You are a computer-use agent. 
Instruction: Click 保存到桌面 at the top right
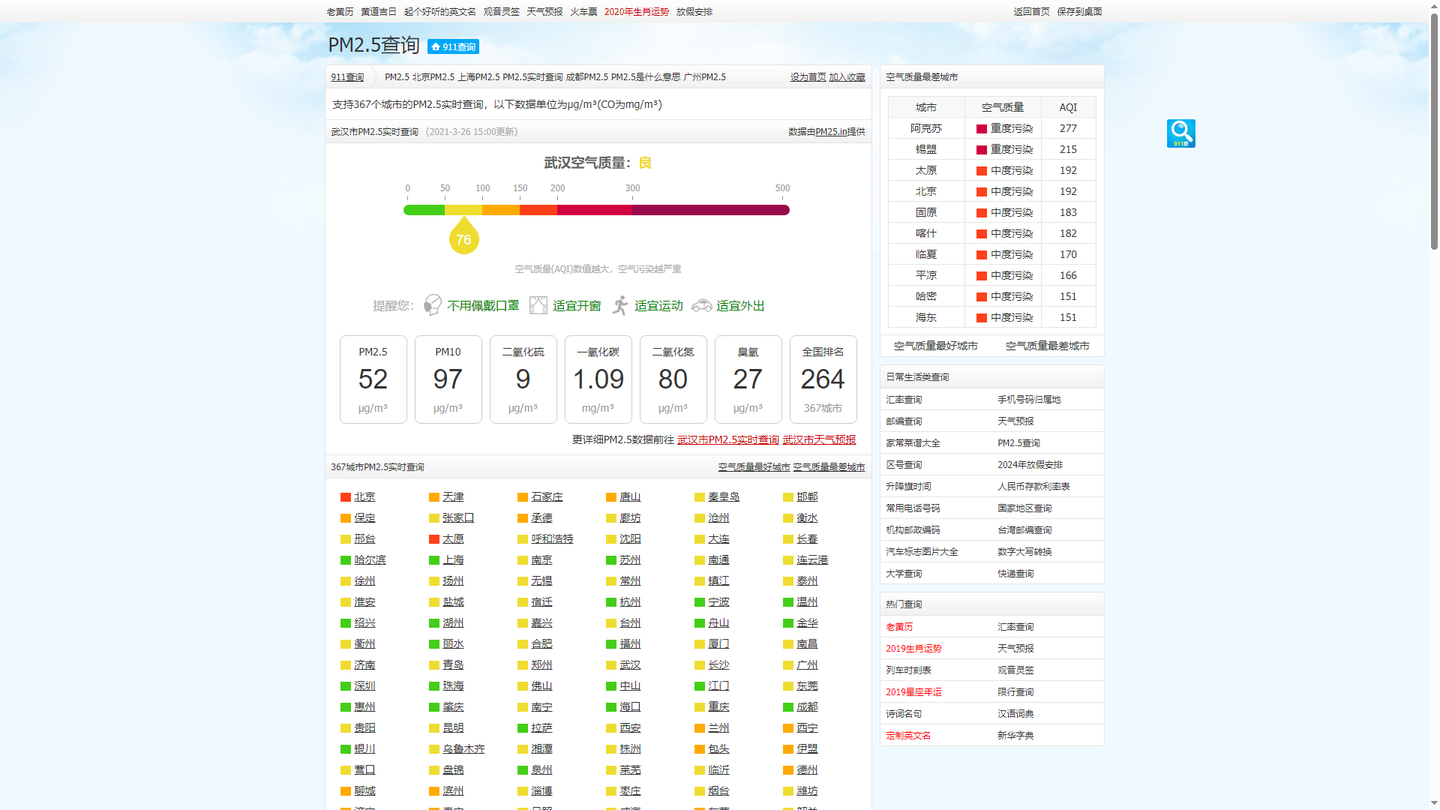[1079, 12]
